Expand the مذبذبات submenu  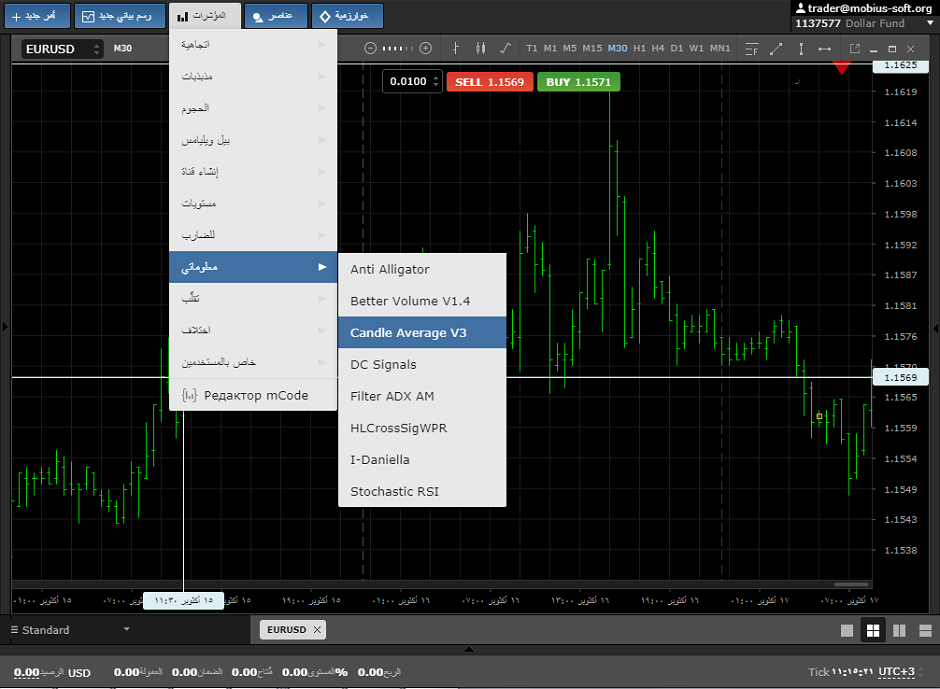[253, 77]
